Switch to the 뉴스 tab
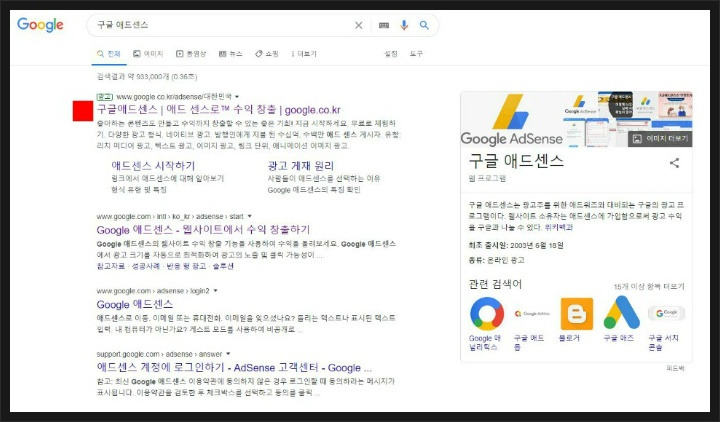The image size is (720, 422). coord(231,54)
